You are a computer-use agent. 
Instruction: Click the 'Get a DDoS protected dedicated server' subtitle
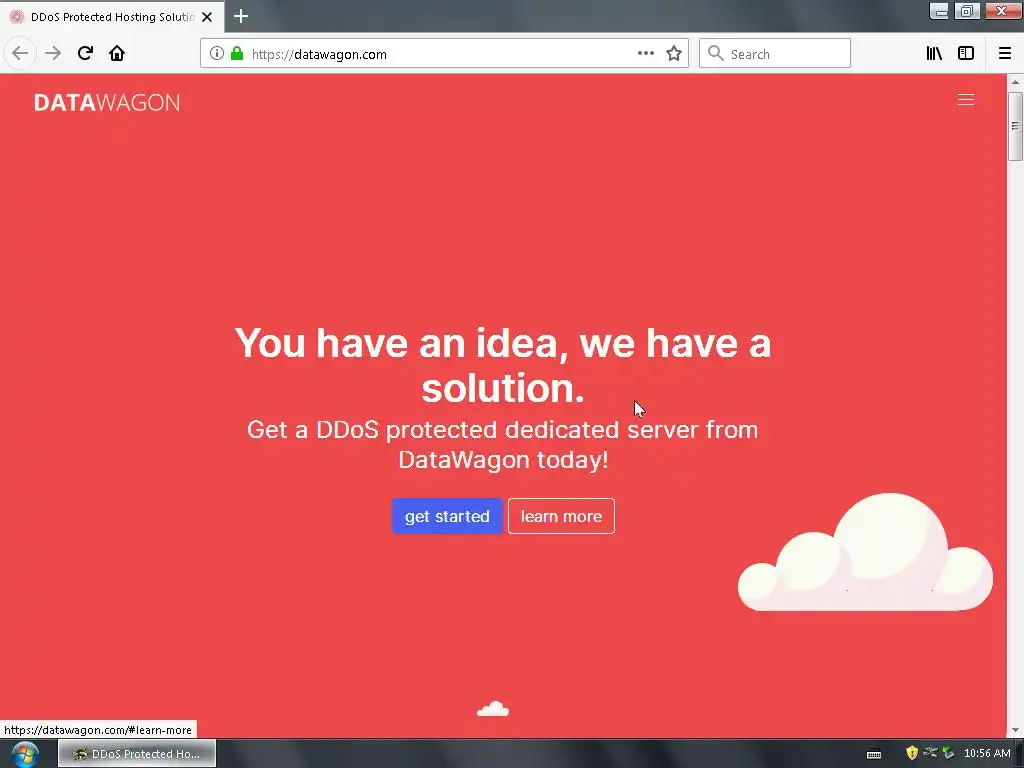pos(503,444)
